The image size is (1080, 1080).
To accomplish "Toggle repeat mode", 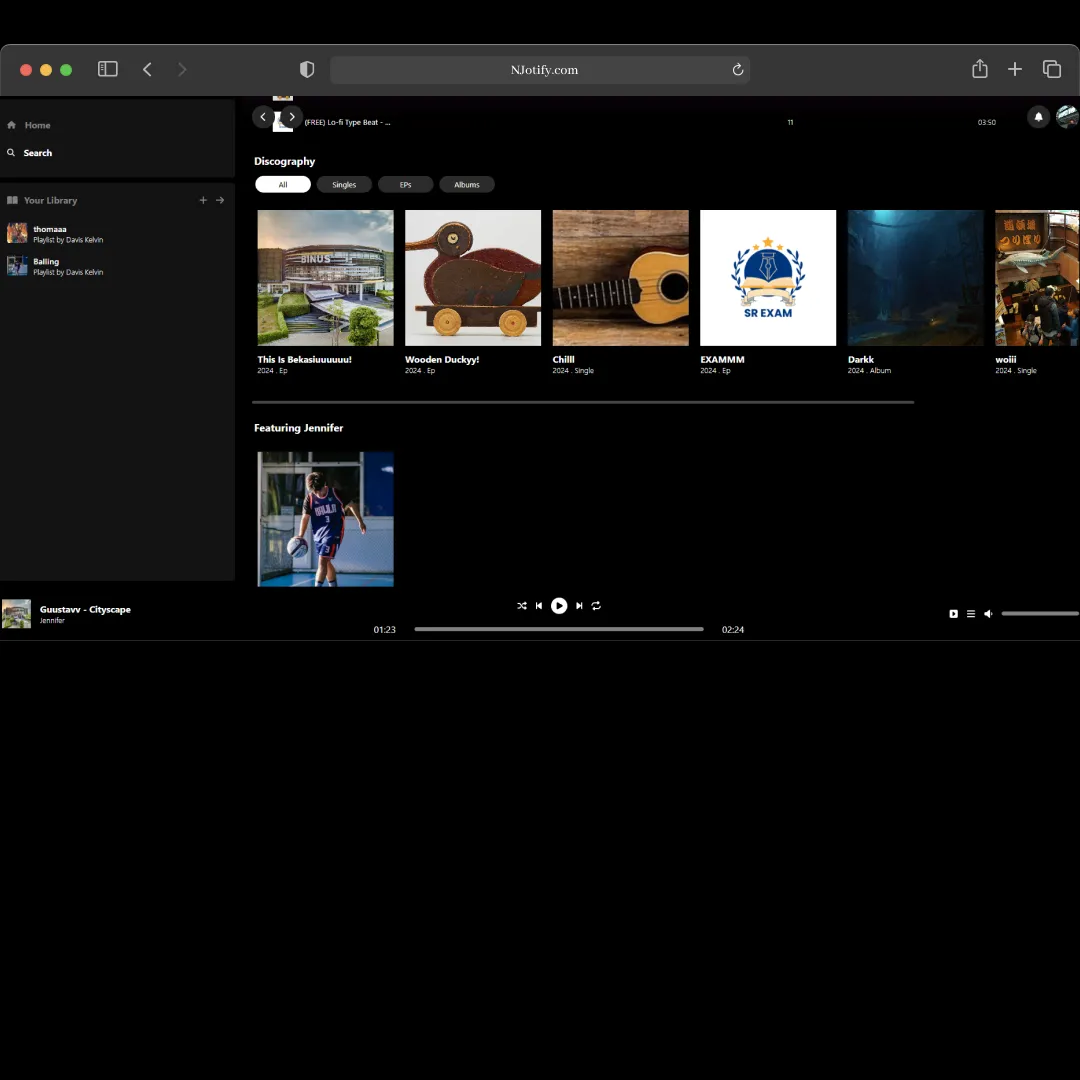I will click(596, 606).
